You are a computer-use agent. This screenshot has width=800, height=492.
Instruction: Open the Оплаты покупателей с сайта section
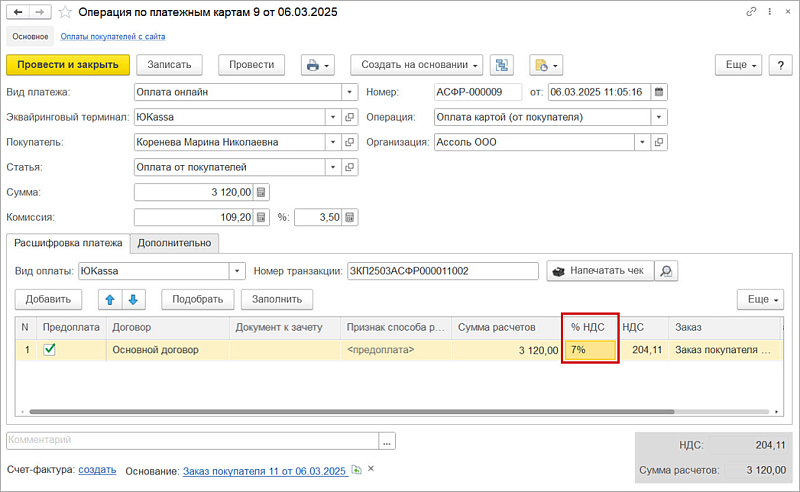[x=113, y=37]
